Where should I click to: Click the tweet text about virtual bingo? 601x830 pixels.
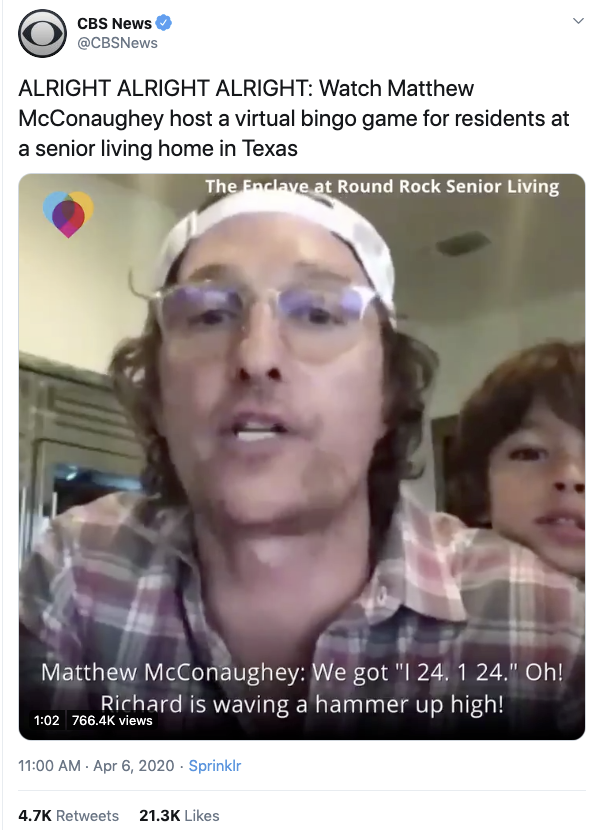[294, 118]
